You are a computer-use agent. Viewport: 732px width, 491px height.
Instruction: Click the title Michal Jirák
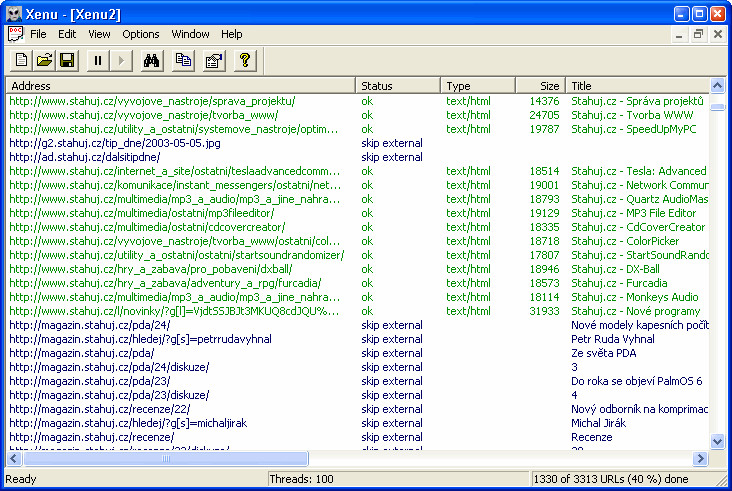[x=598, y=423]
